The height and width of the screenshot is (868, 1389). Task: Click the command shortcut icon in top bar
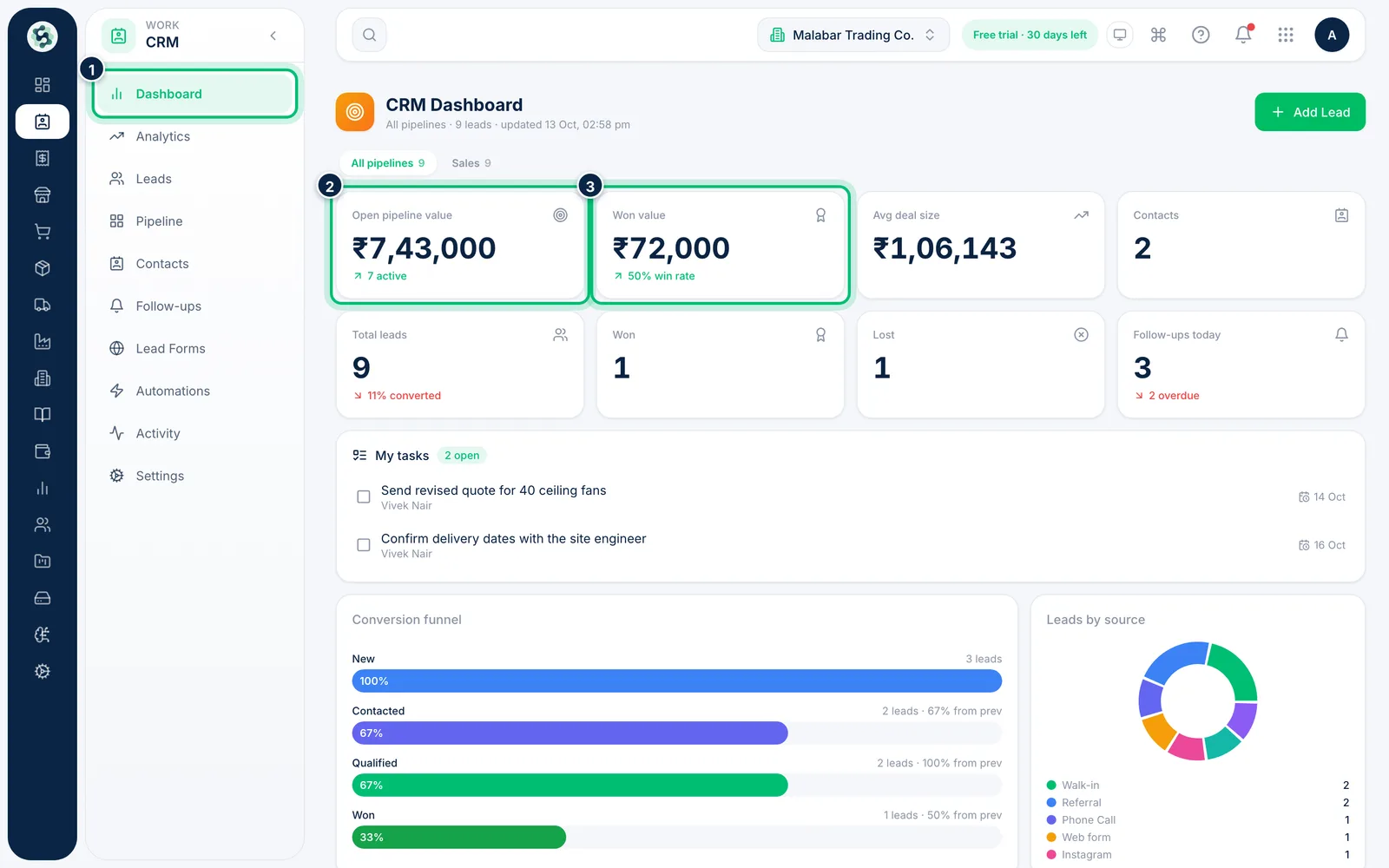pos(1158,35)
